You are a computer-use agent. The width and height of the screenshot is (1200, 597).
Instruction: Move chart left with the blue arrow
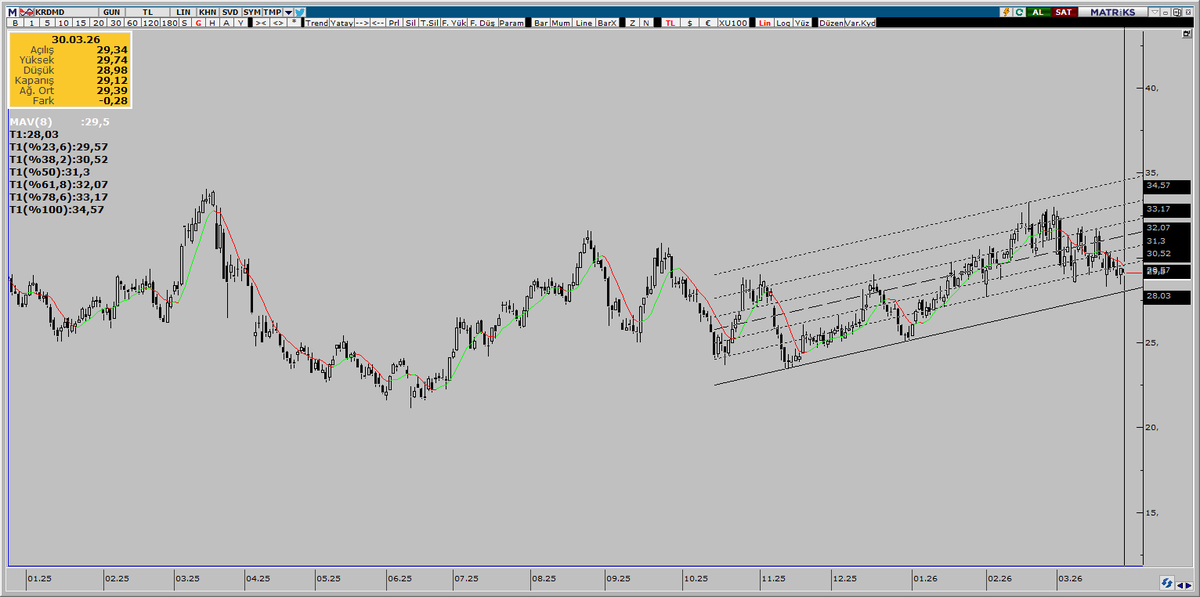tap(1180, 585)
